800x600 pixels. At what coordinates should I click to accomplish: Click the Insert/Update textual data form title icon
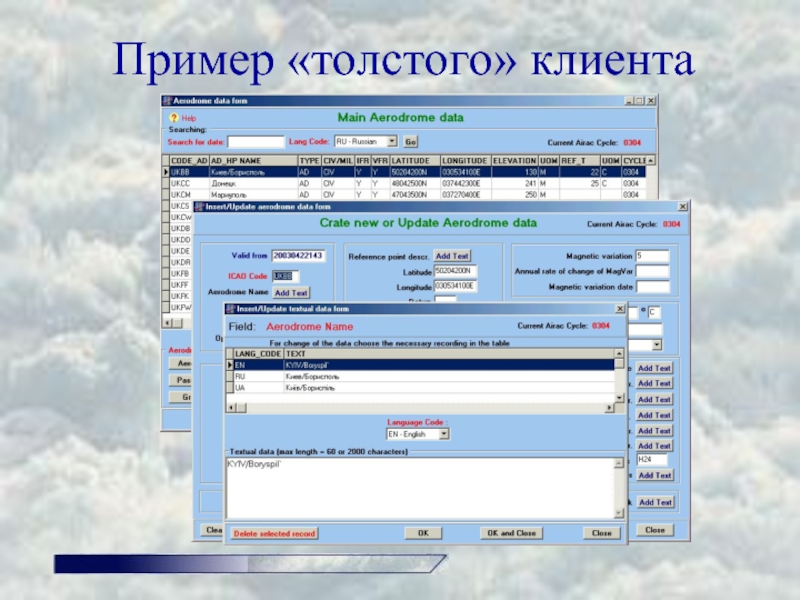coord(231,309)
